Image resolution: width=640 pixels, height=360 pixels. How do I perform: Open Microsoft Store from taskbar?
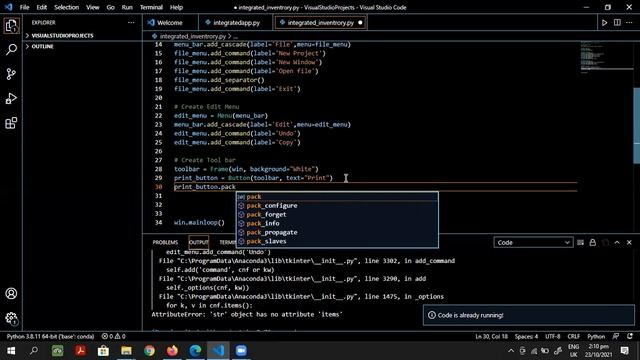coord(103,351)
